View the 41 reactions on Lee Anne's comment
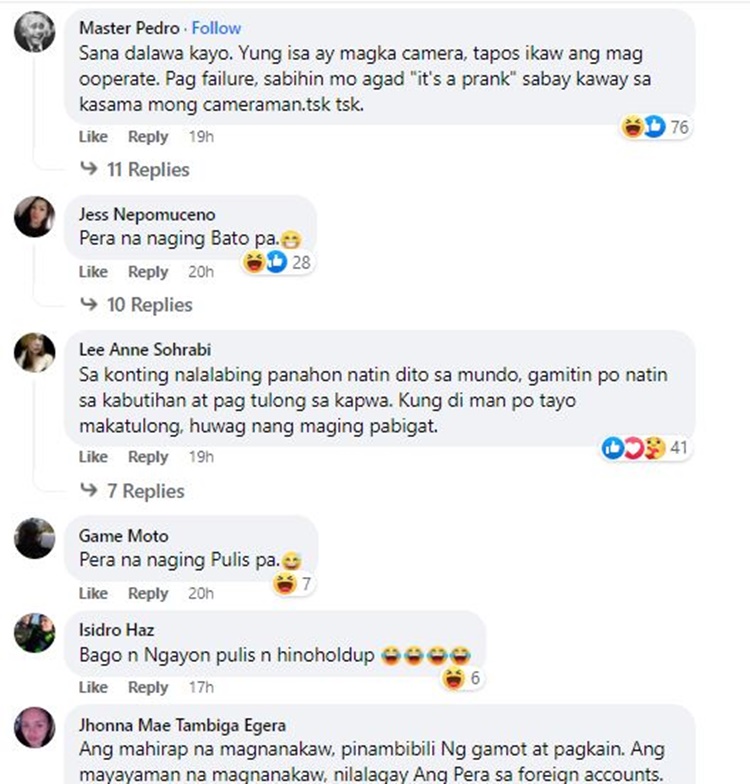 tap(646, 448)
